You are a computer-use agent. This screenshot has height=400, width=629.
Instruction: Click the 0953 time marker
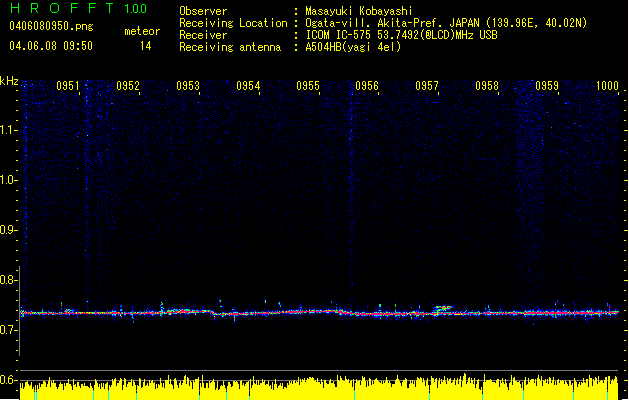tap(188, 86)
